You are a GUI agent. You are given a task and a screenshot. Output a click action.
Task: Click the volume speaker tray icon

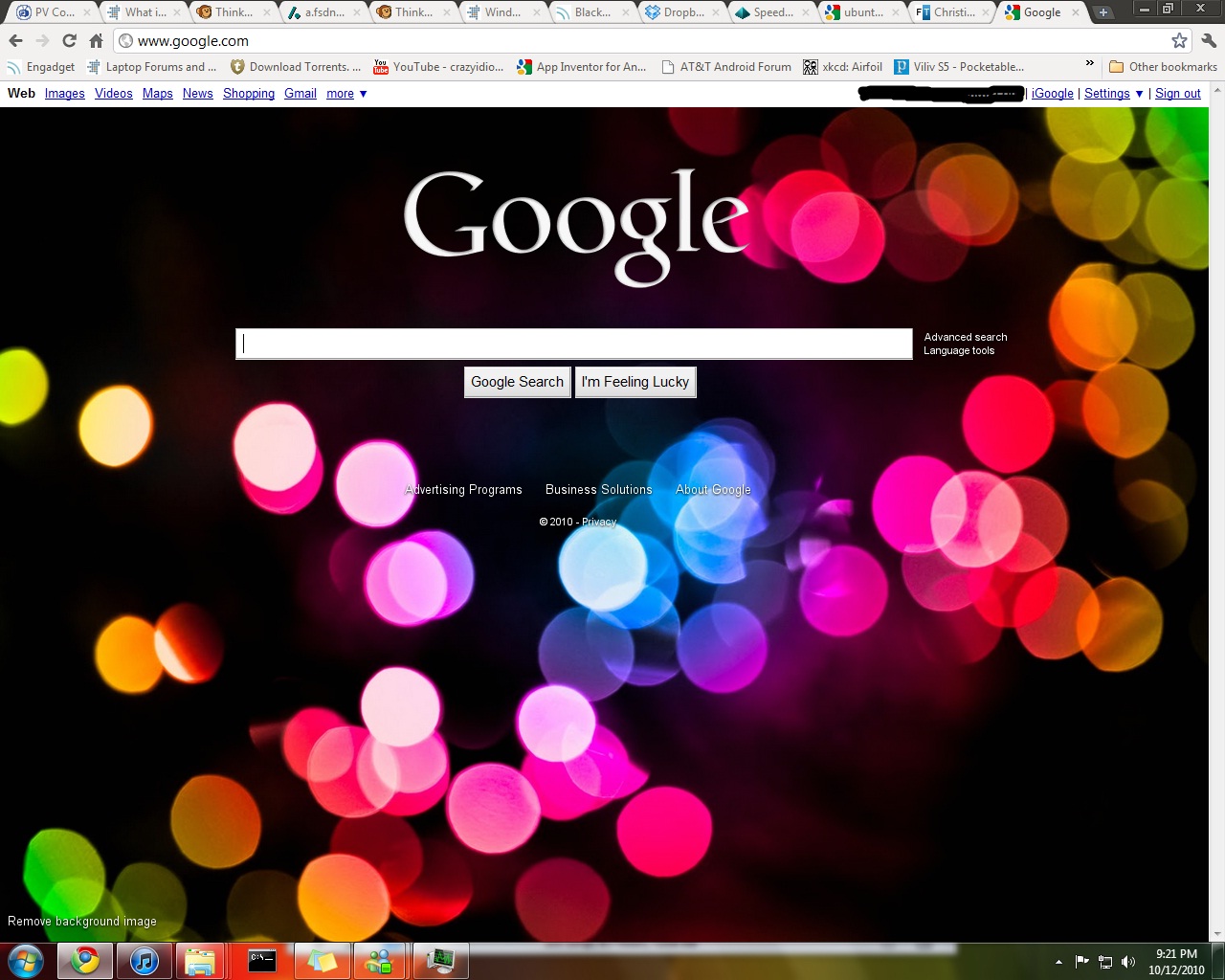(1128, 962)
